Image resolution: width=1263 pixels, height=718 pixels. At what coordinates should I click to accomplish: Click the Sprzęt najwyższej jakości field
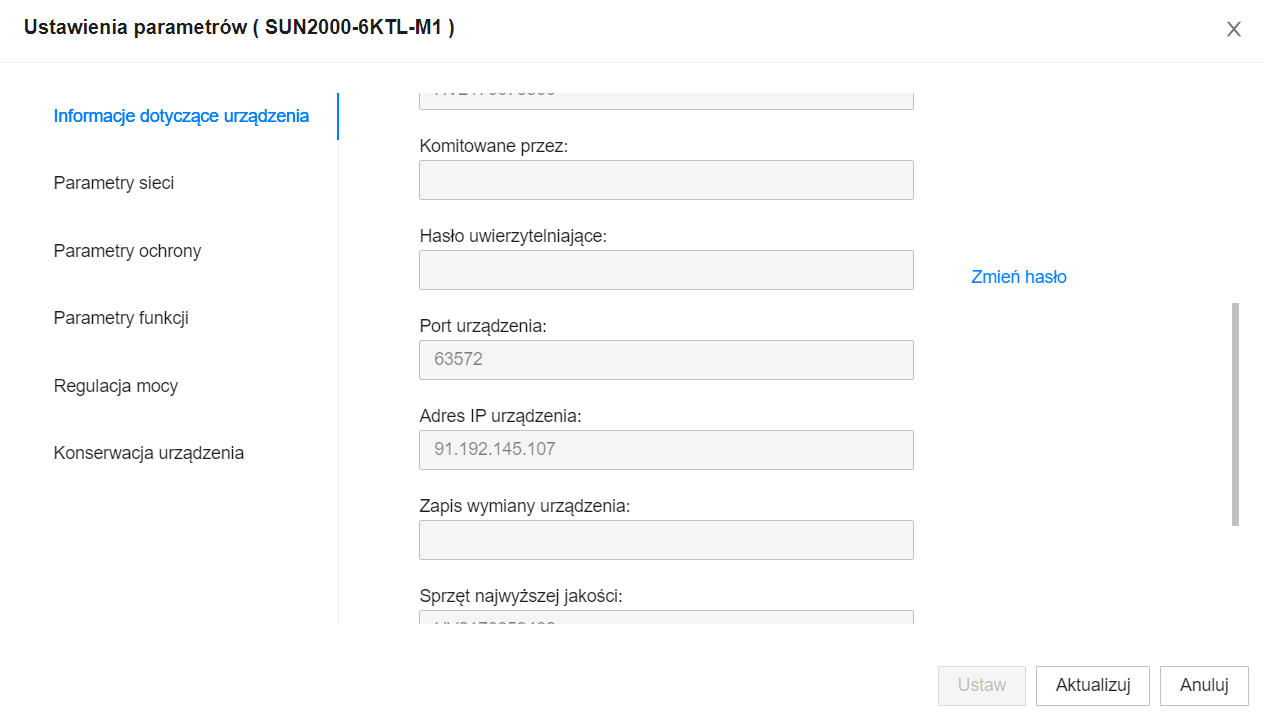point(666,617)
